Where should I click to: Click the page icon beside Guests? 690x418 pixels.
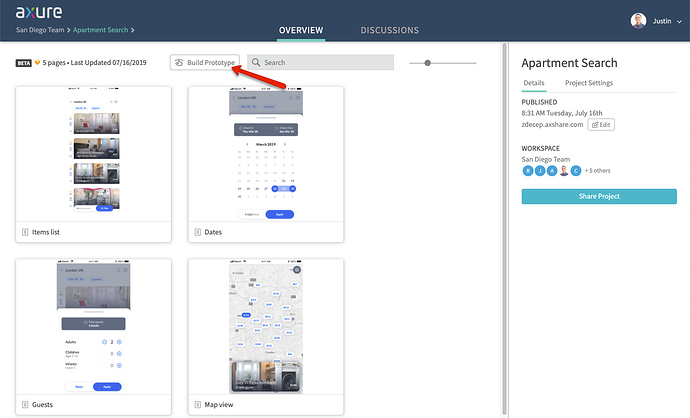coord(25,404)
